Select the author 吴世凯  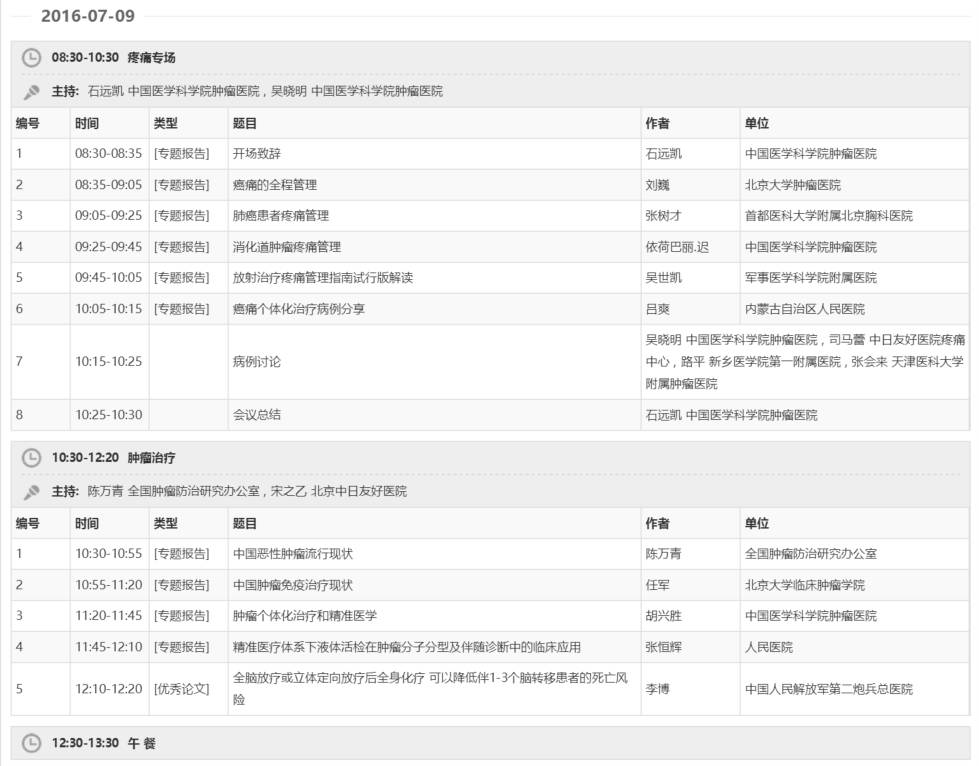[663, 277]
